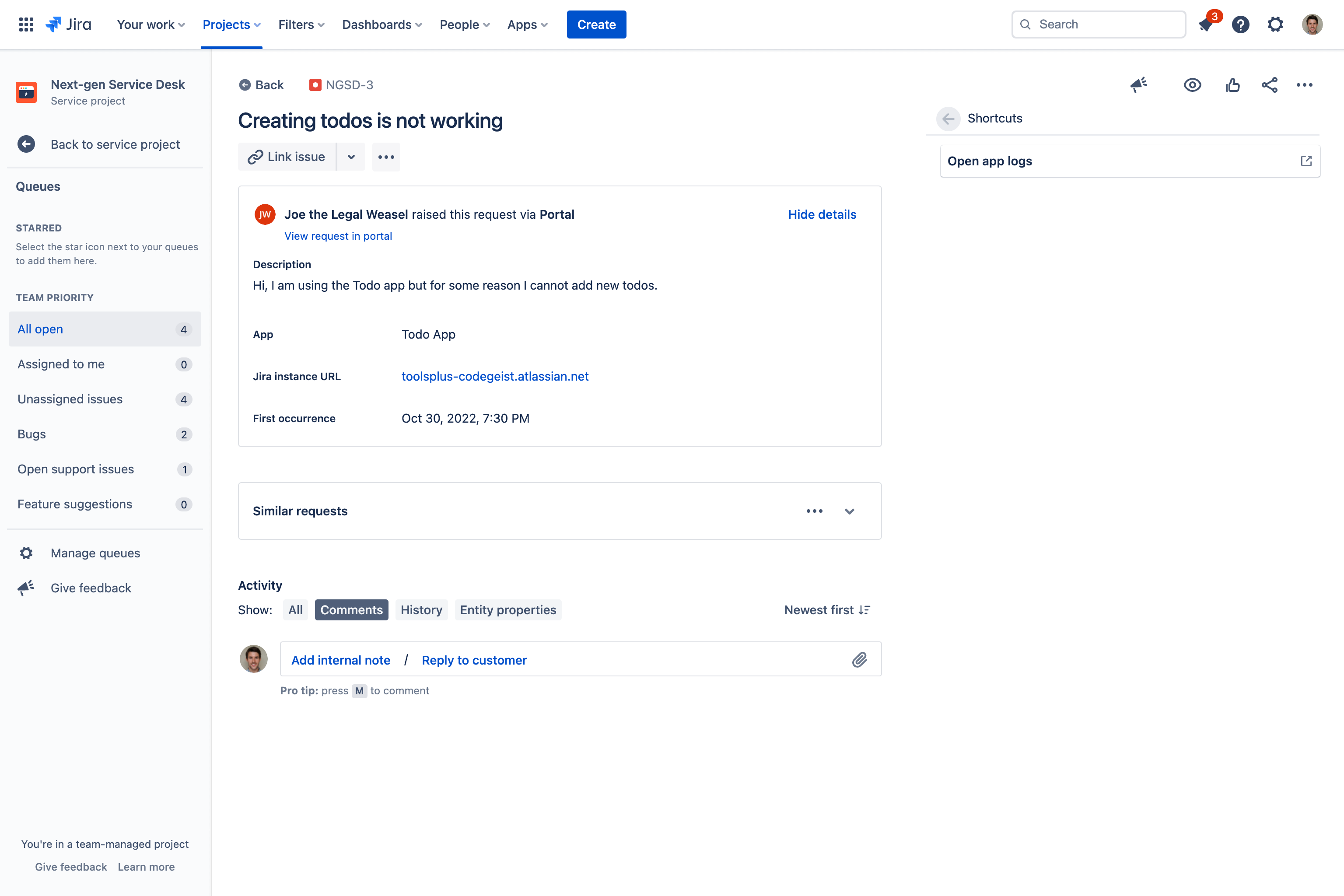Open notifications bell showing 3 alerts
The image size is (1344, 896).
[1206, 24]
